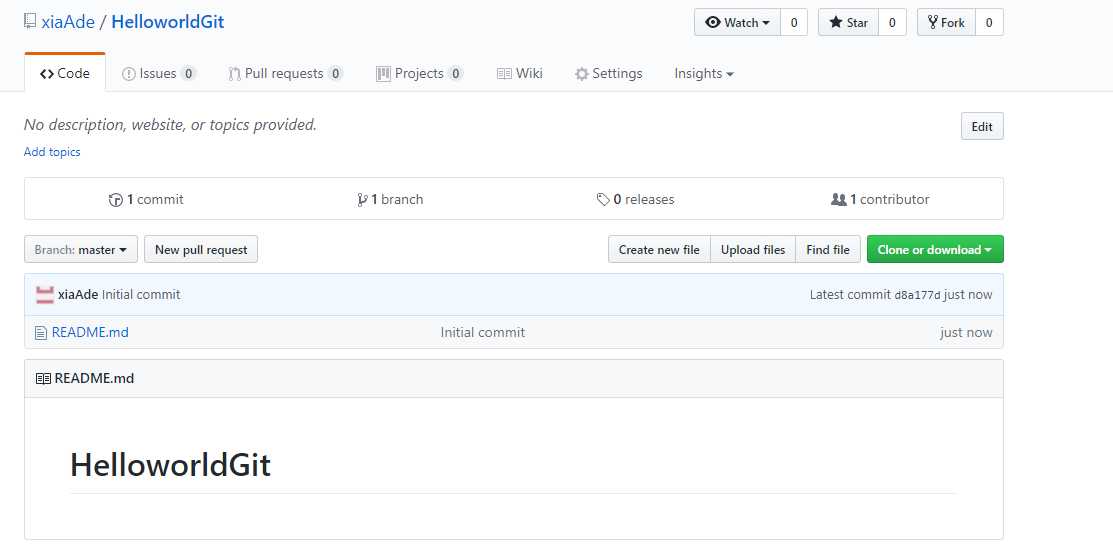
Task: Click the New pull request button
Action: [x=201, y=249]
